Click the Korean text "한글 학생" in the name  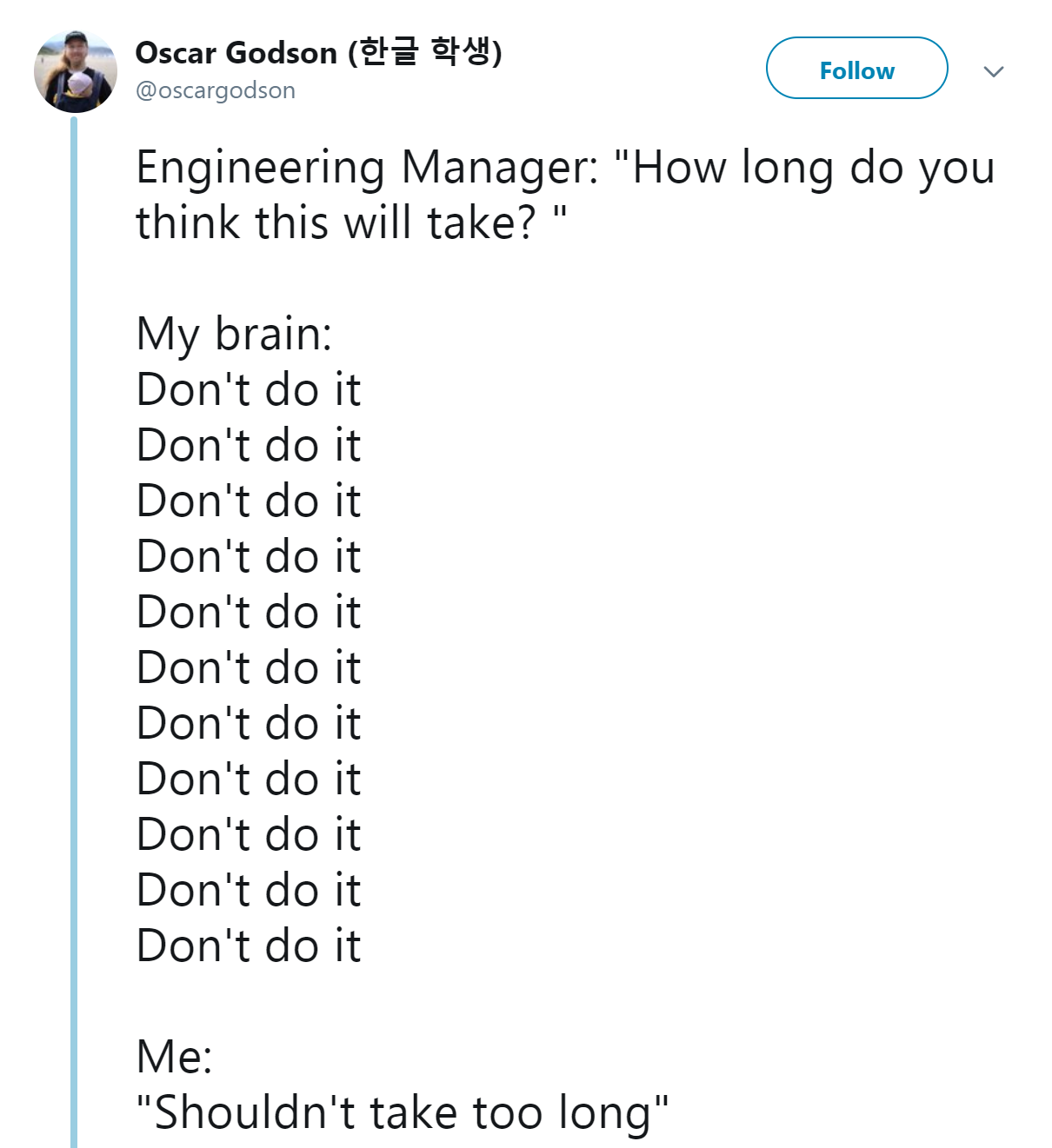(x=424, y=52)
